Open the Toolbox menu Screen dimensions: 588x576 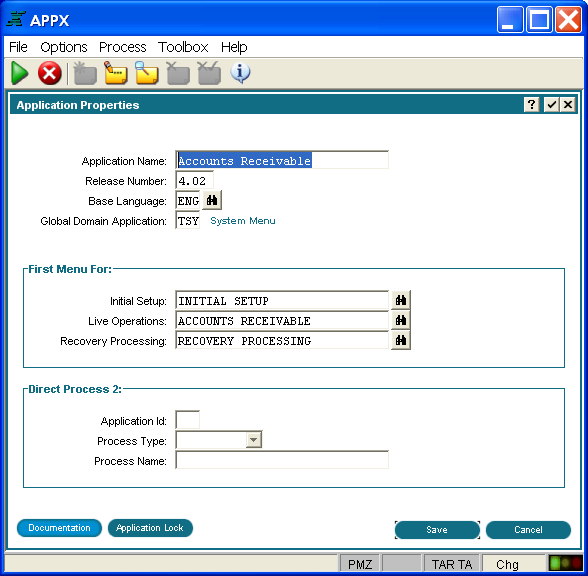click(183, 47)
